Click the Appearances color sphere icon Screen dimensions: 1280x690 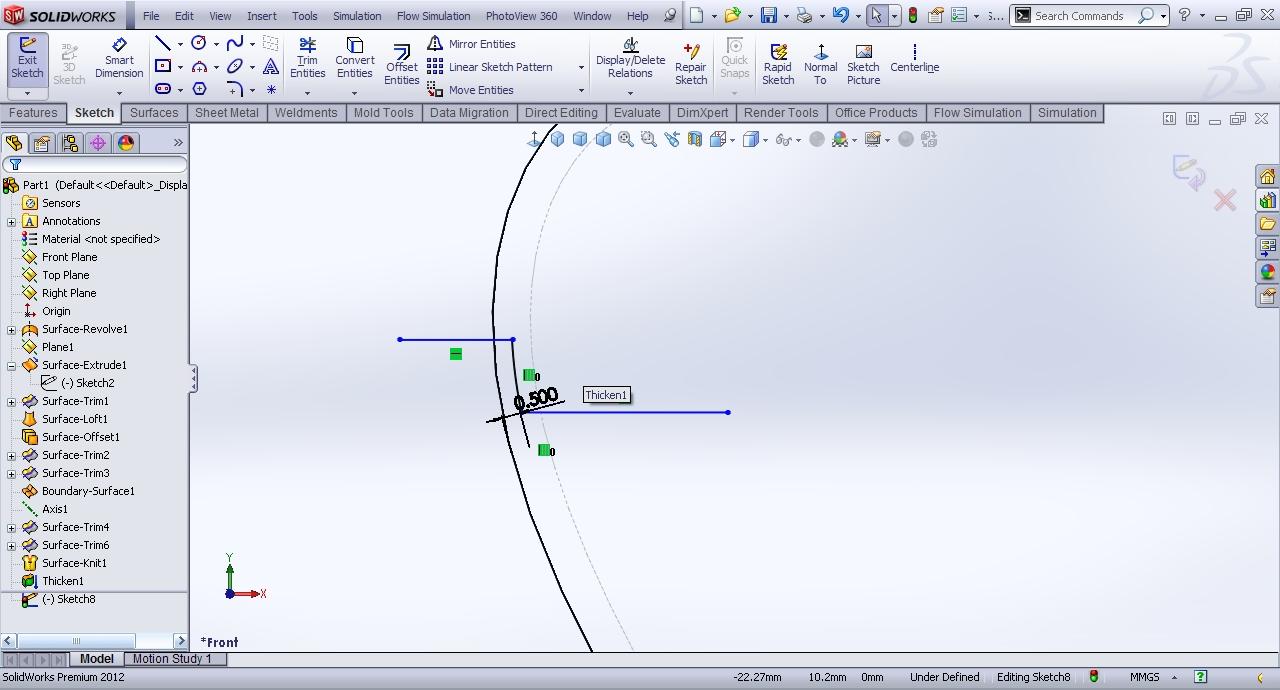pos(1267,272)
